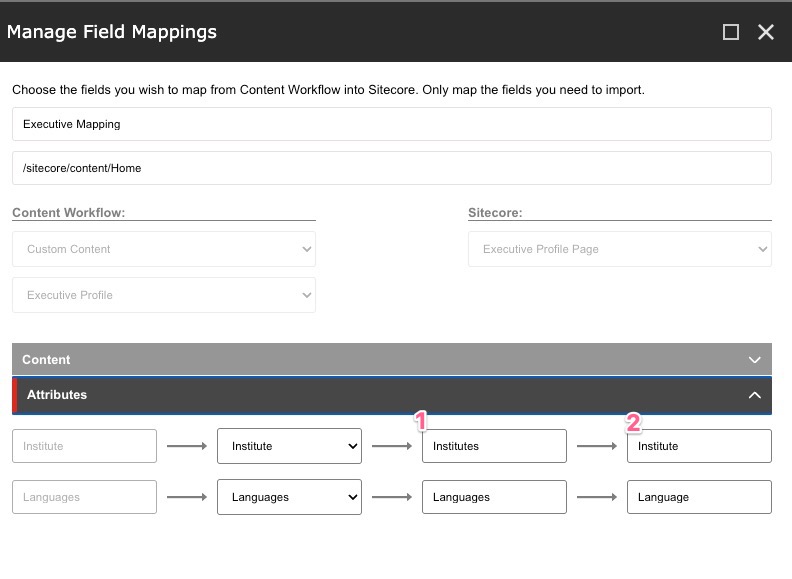Click the last Institute text field
792x579 pixels.
tap(699, 446)
